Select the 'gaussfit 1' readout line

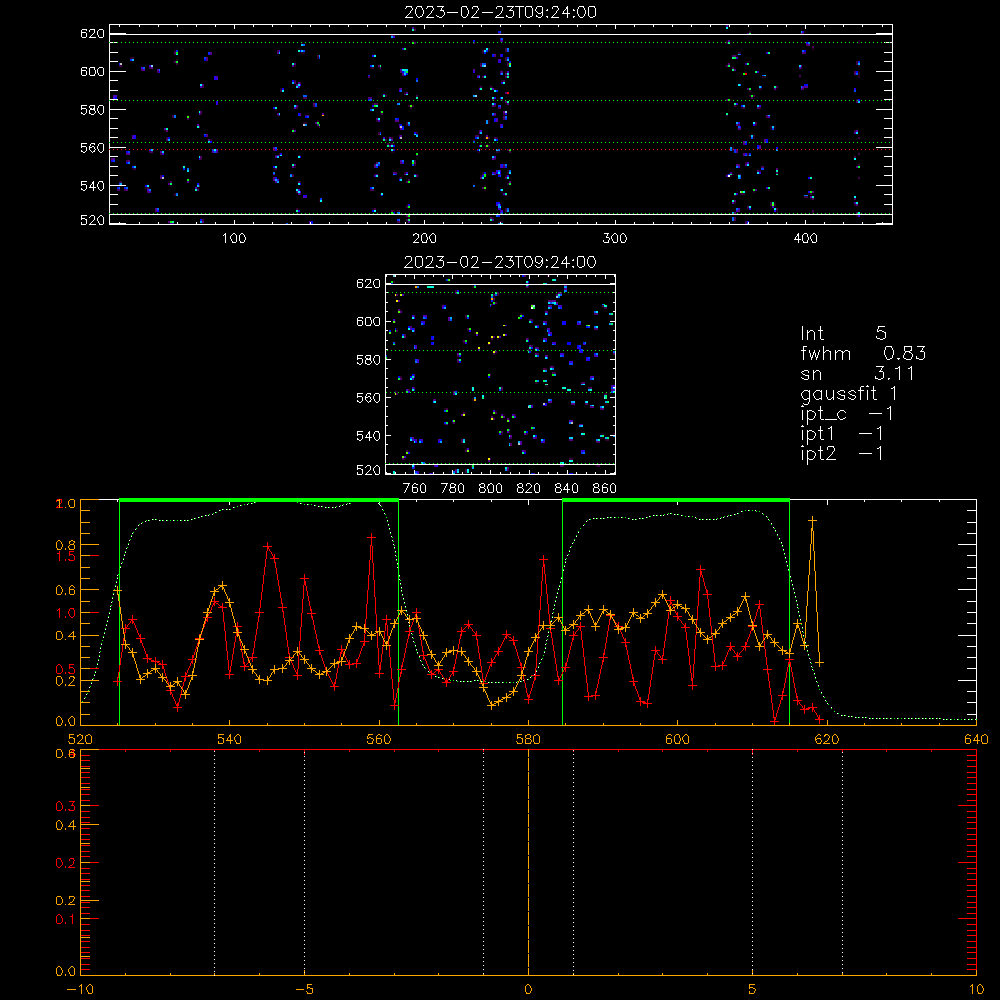point(849,394)
